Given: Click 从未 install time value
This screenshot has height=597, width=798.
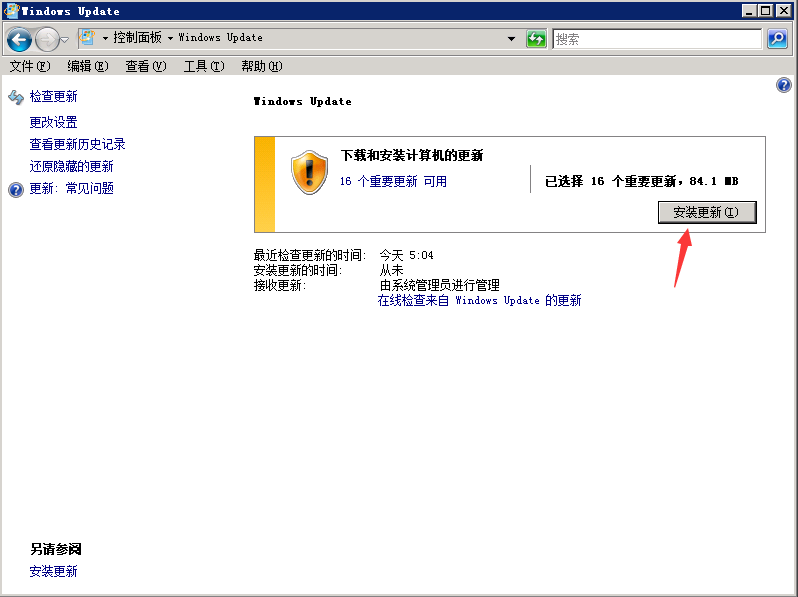Looking at the screenshot, I should pos(391,270).
